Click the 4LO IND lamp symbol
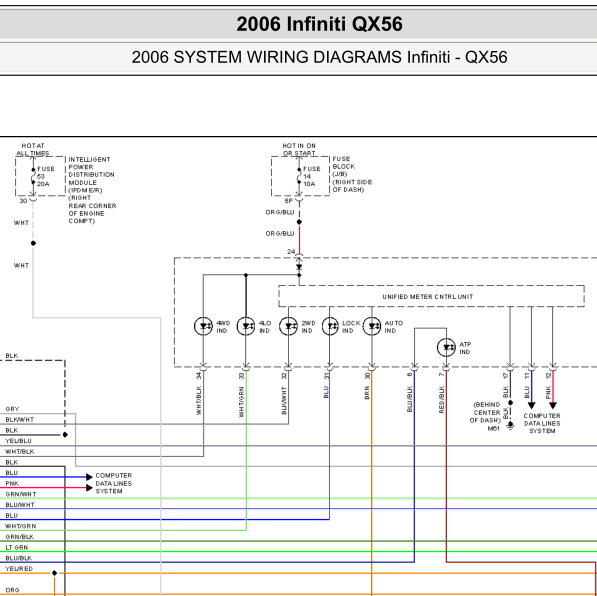The height and width of the screenshot is (596, 597). [246, 326]
